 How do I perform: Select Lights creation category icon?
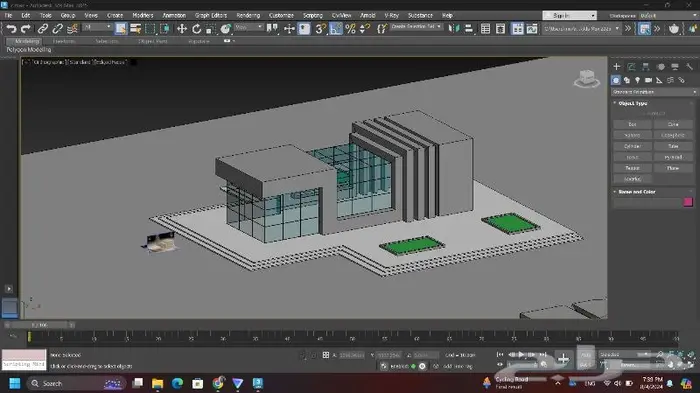[638, 80]
